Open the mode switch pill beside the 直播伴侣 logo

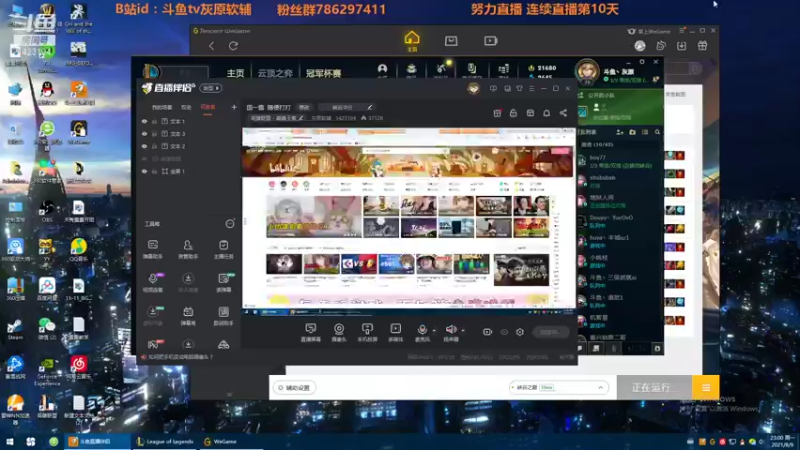(x=211, y=88)
